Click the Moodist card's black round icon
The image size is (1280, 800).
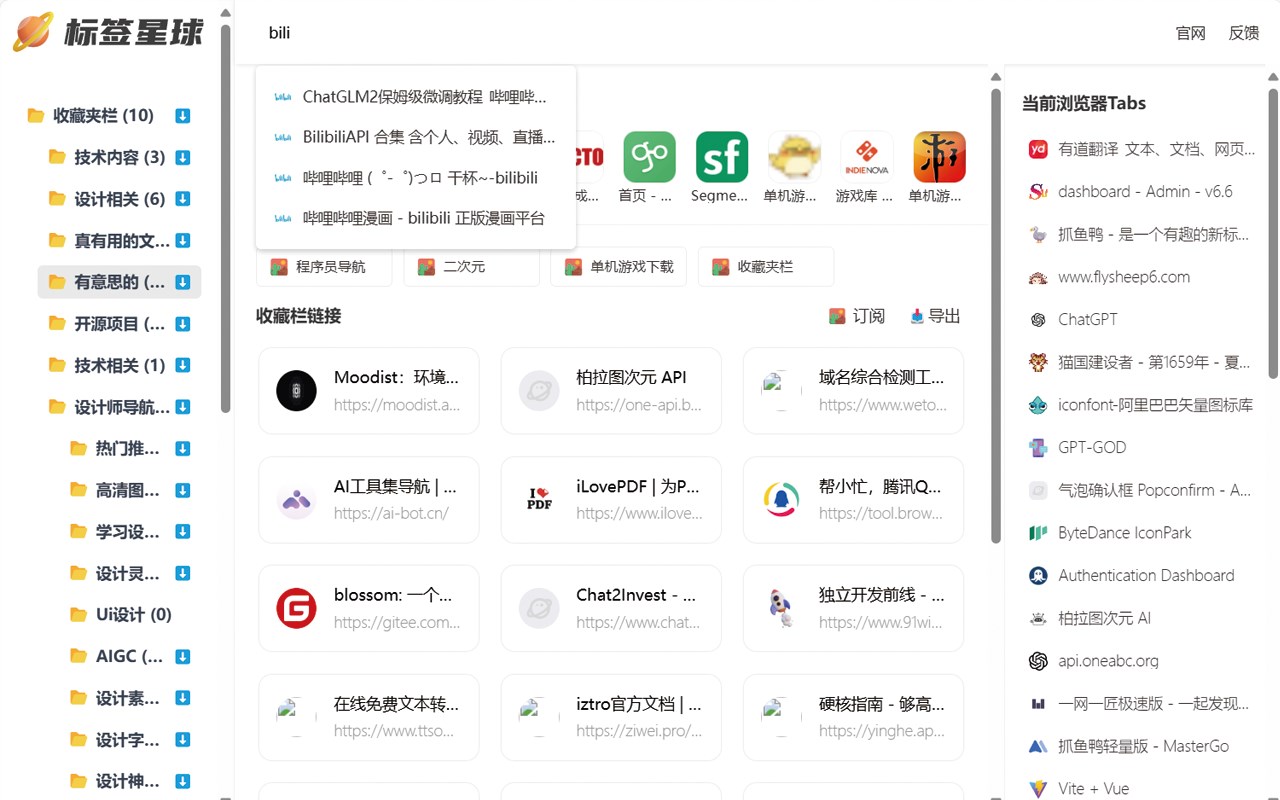296,391
